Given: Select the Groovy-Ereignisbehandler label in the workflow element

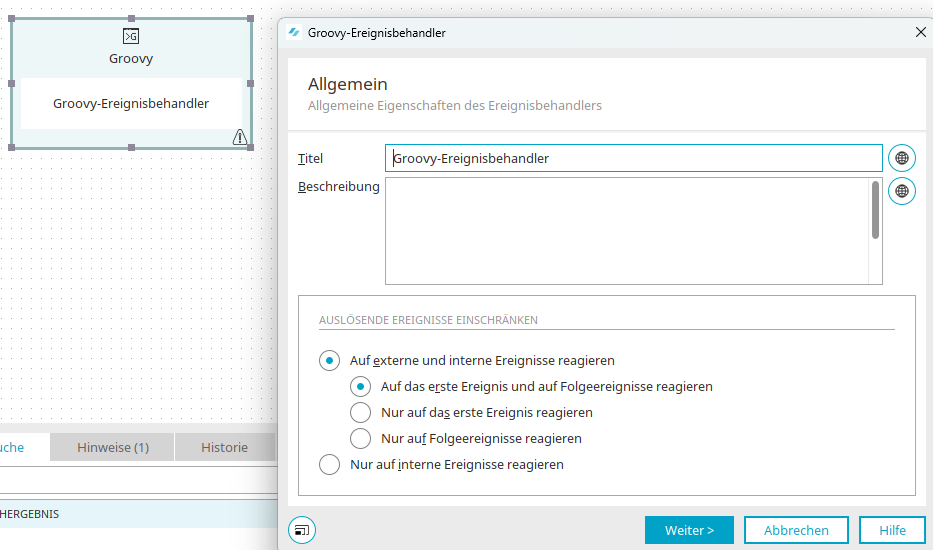Looking at the screenshot, I should (131, 104).
